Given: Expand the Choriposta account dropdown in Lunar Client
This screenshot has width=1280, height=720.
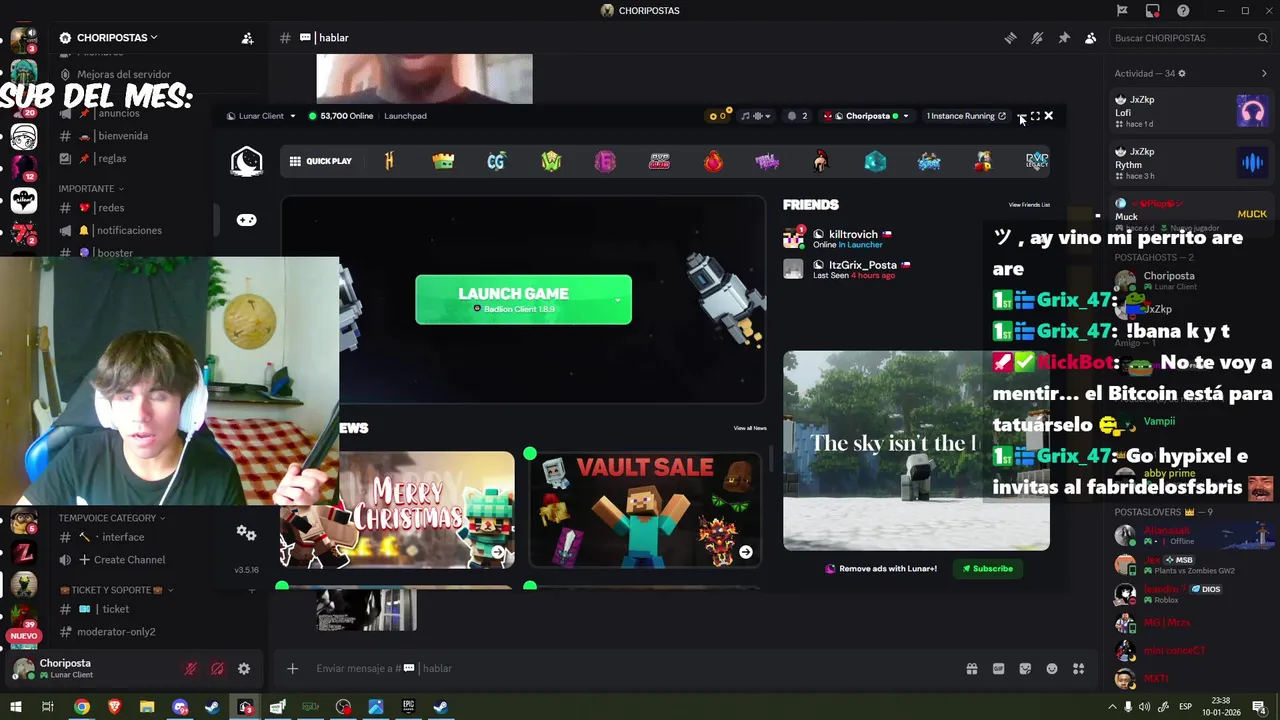Looking at the screenshot, I should click(866, 116).
